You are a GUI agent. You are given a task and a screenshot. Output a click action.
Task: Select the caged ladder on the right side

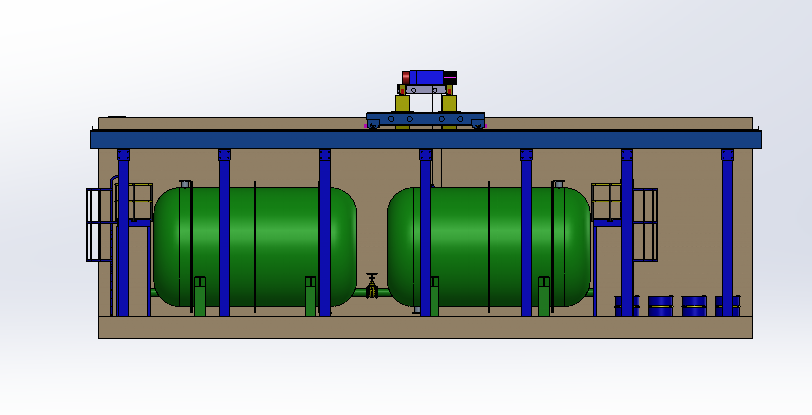pos(645,225)
